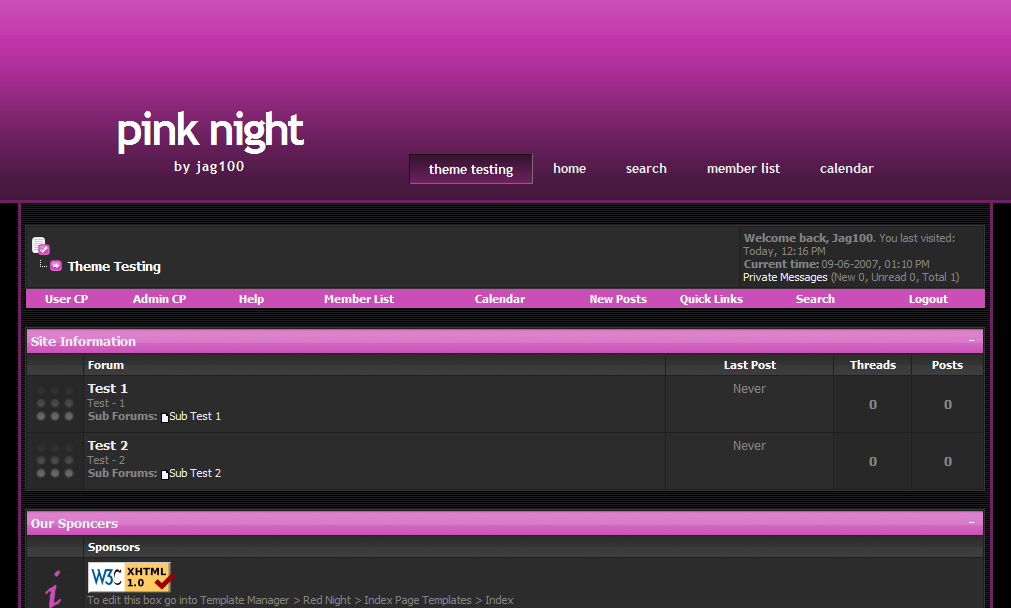This screenshot has width=1011, height=608.
Task: Open the Search popup in the pink navbar
Action: click(x=815, y=299)
